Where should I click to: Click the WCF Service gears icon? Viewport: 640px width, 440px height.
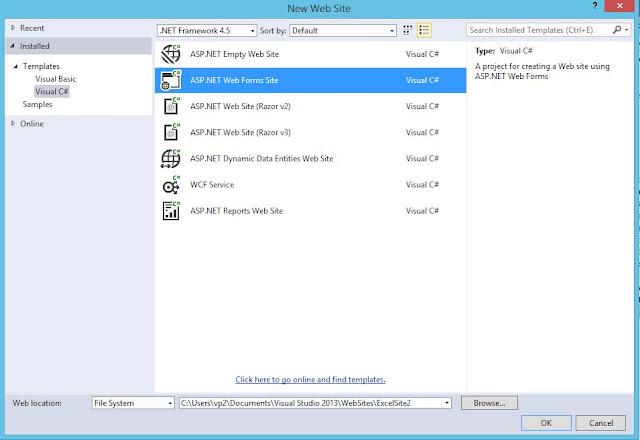171,184
